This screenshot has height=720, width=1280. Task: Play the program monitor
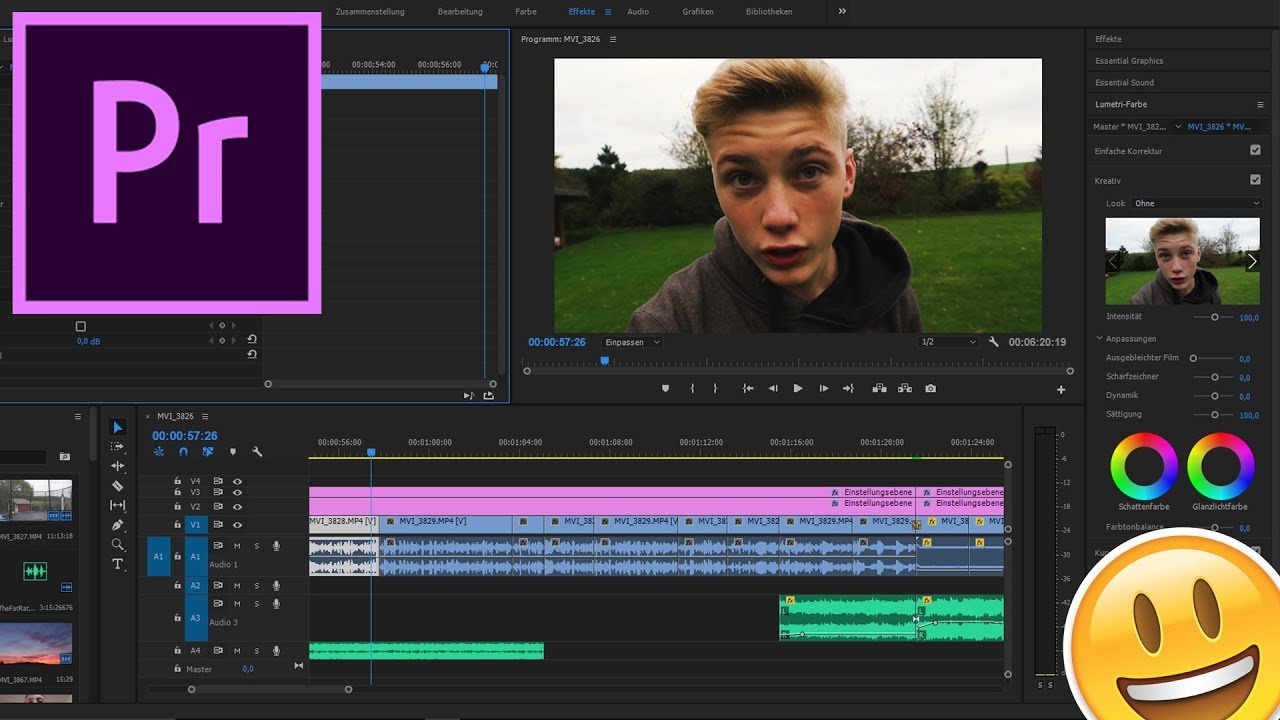798,388
